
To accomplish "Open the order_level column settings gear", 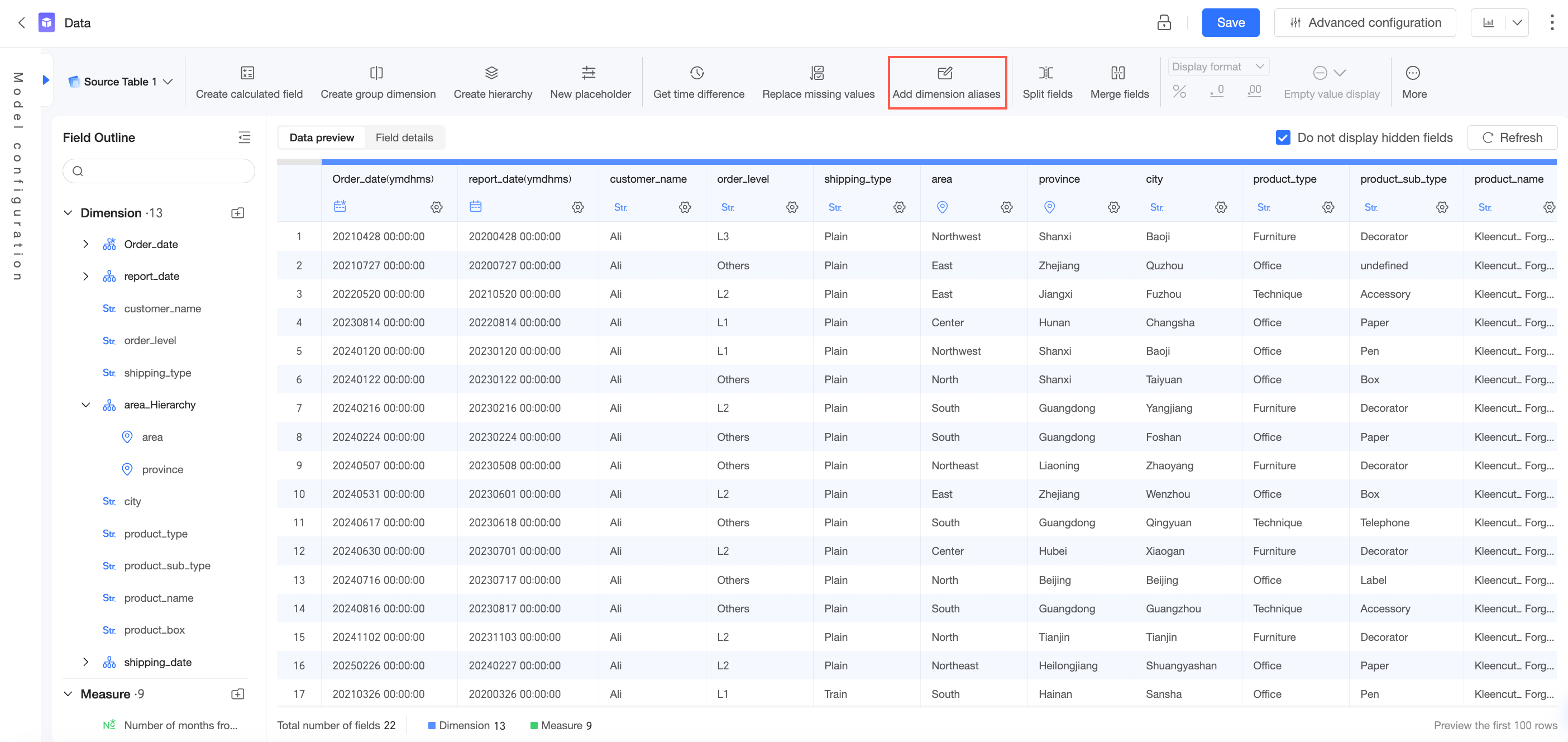I will (792, 207).
